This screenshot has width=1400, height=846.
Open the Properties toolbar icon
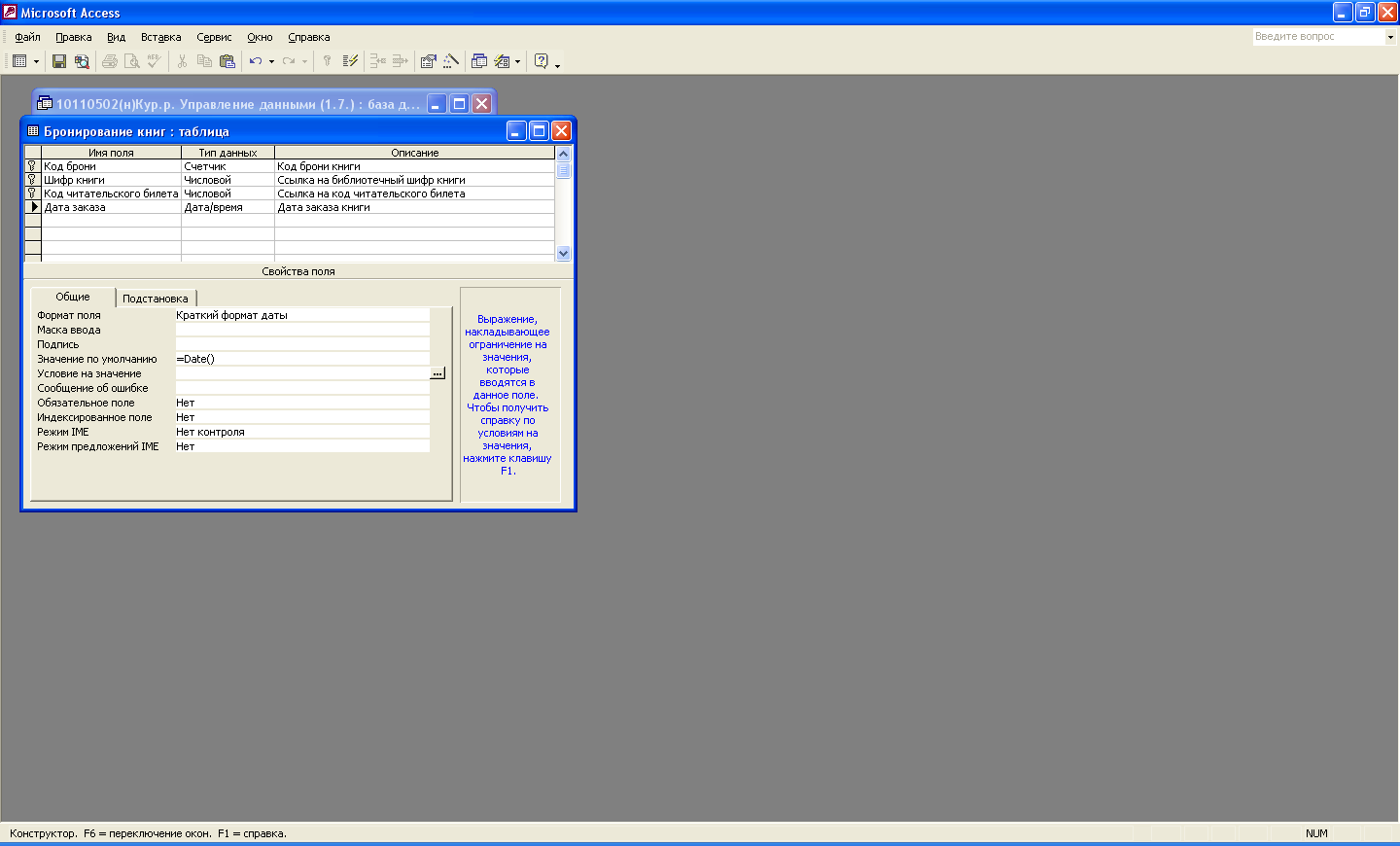tap(428, 61)
